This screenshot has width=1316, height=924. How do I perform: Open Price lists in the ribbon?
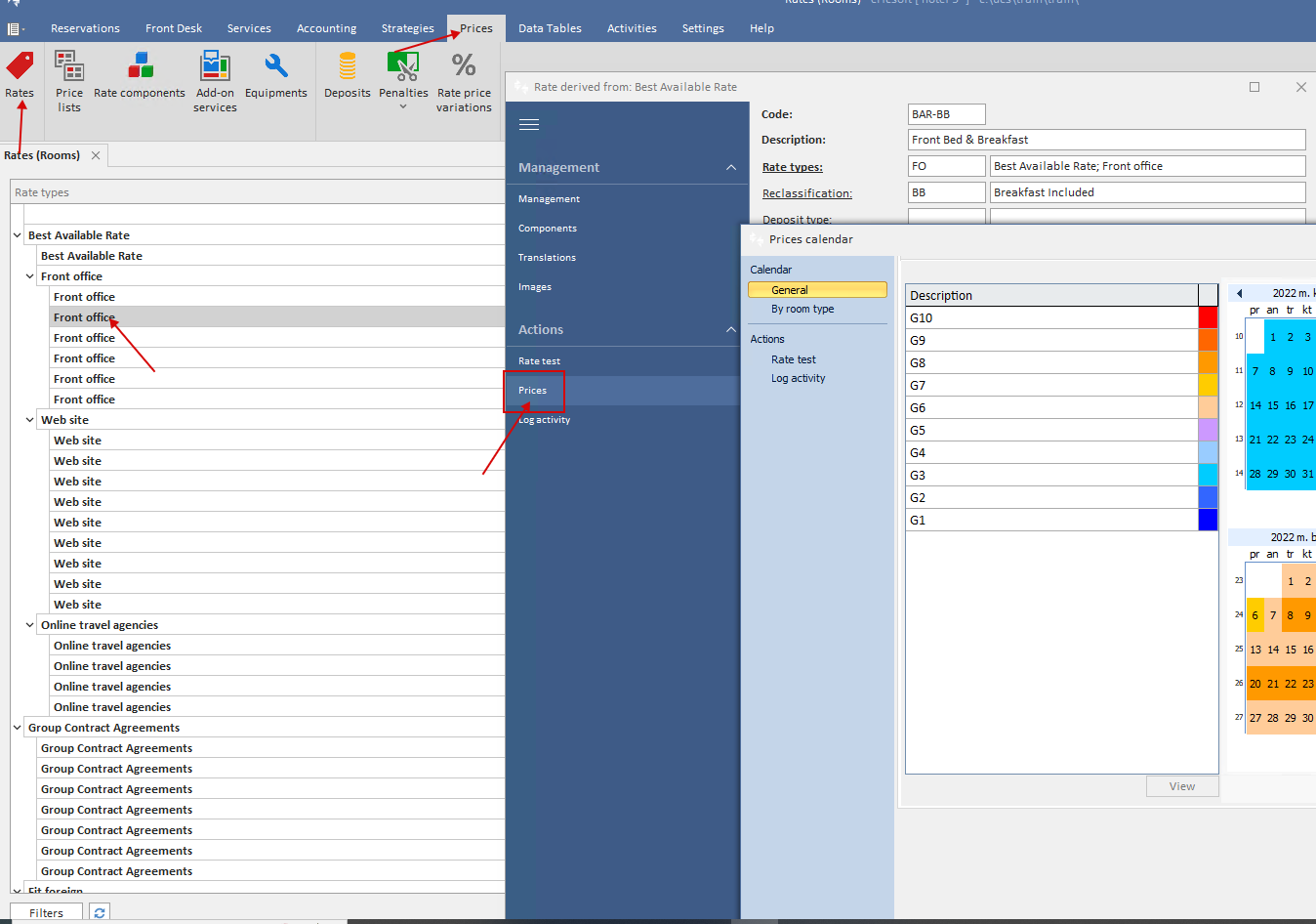coord(69,82)
